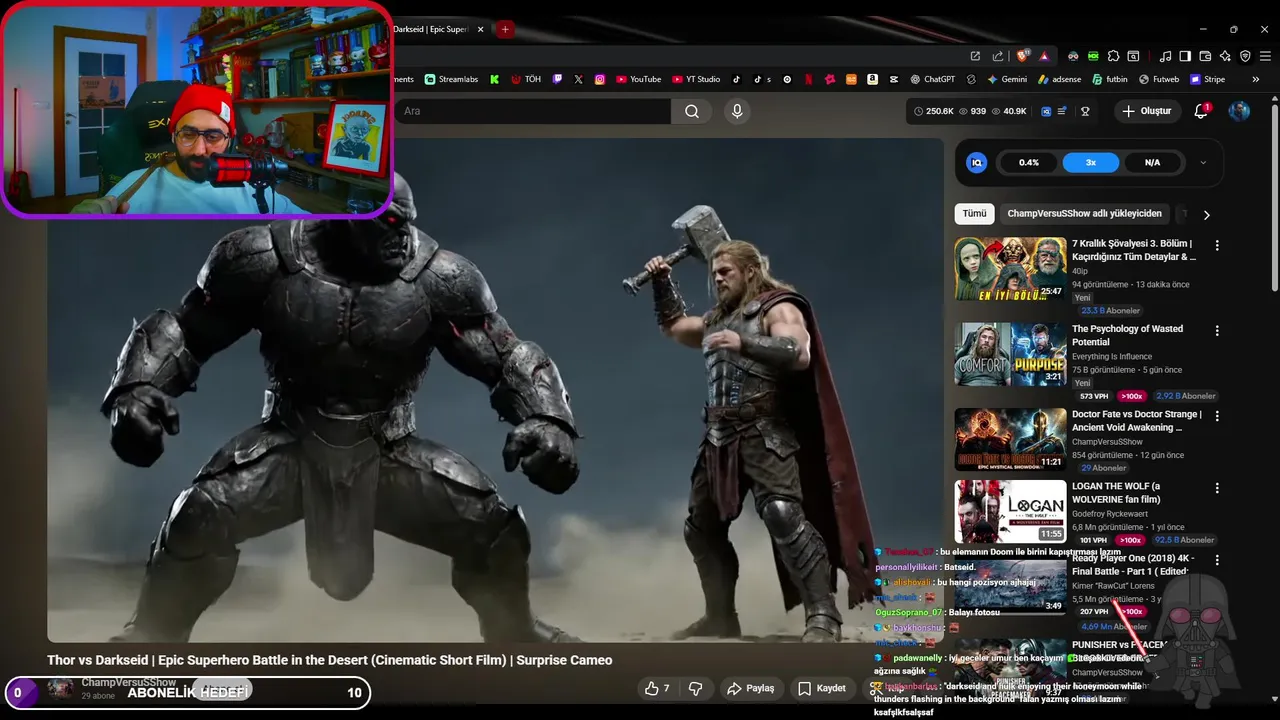Open the ChatGPT bookmark
This screenshot has height=720, width=1280.
(933, 79)
